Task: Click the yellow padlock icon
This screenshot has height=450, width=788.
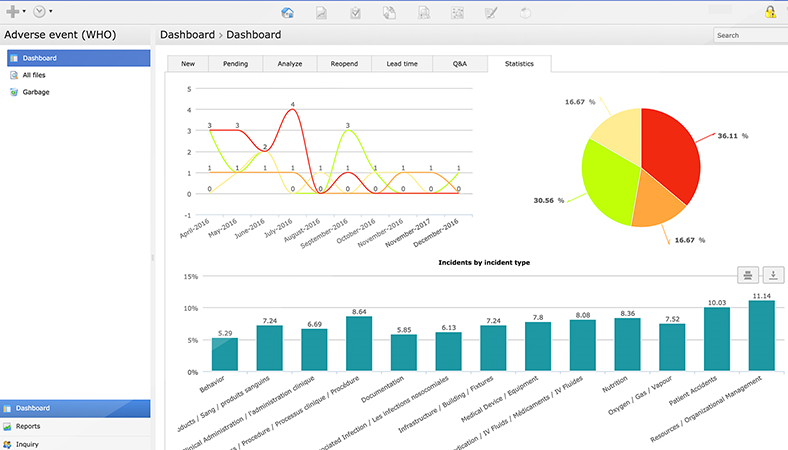Action: pyautogui.click(x=770, y=12)
